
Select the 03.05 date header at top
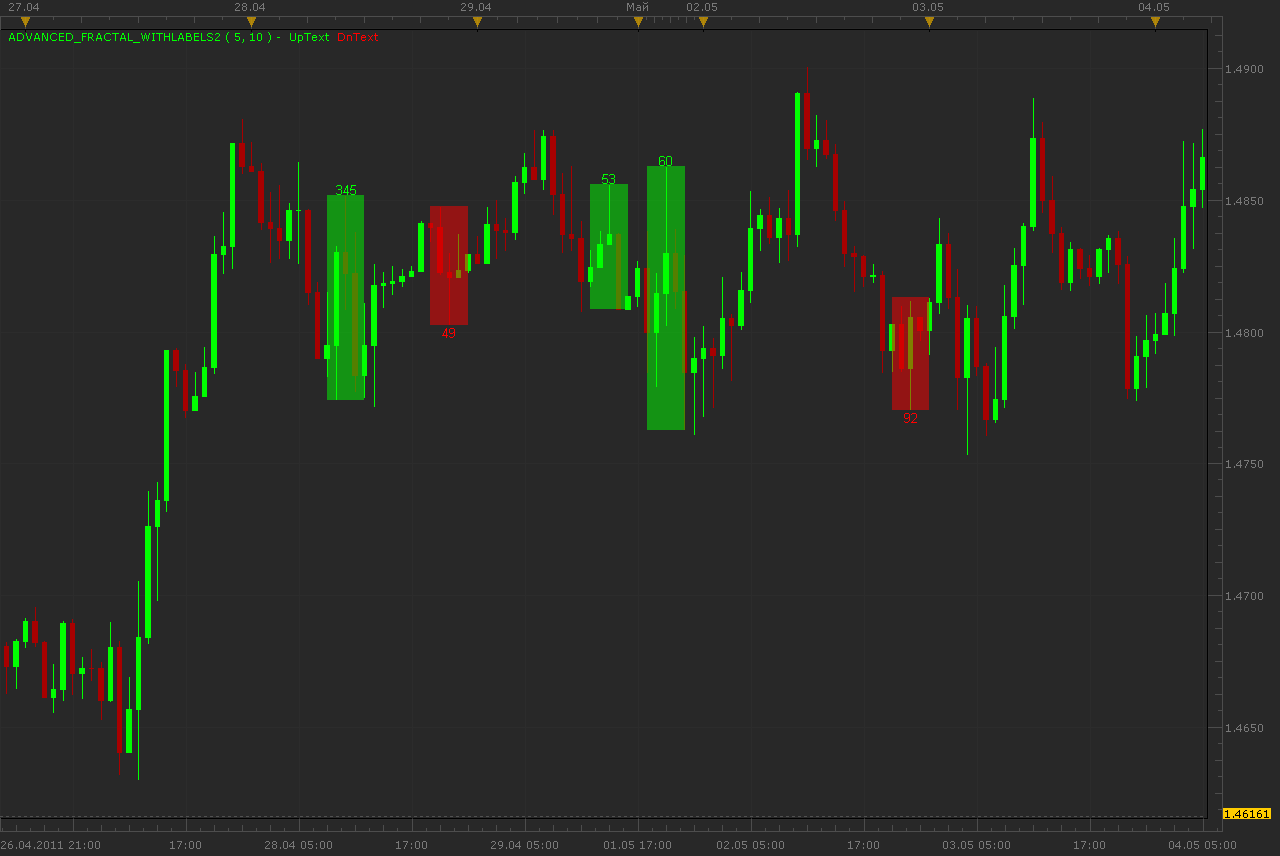tap(928, 7)
